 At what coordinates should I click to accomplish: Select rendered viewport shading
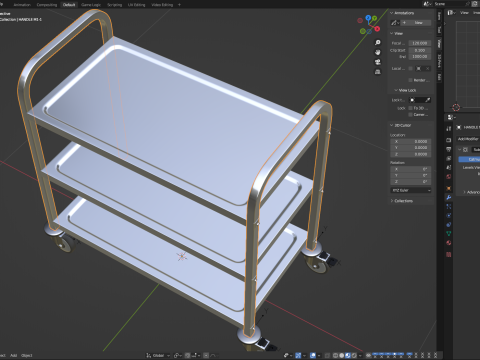354,355
